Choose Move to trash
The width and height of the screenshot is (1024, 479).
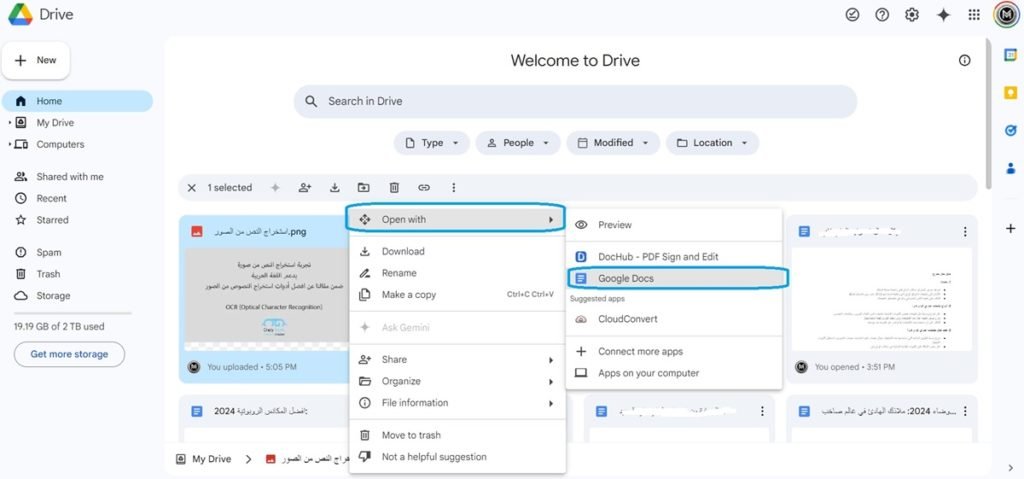(457, 435)
